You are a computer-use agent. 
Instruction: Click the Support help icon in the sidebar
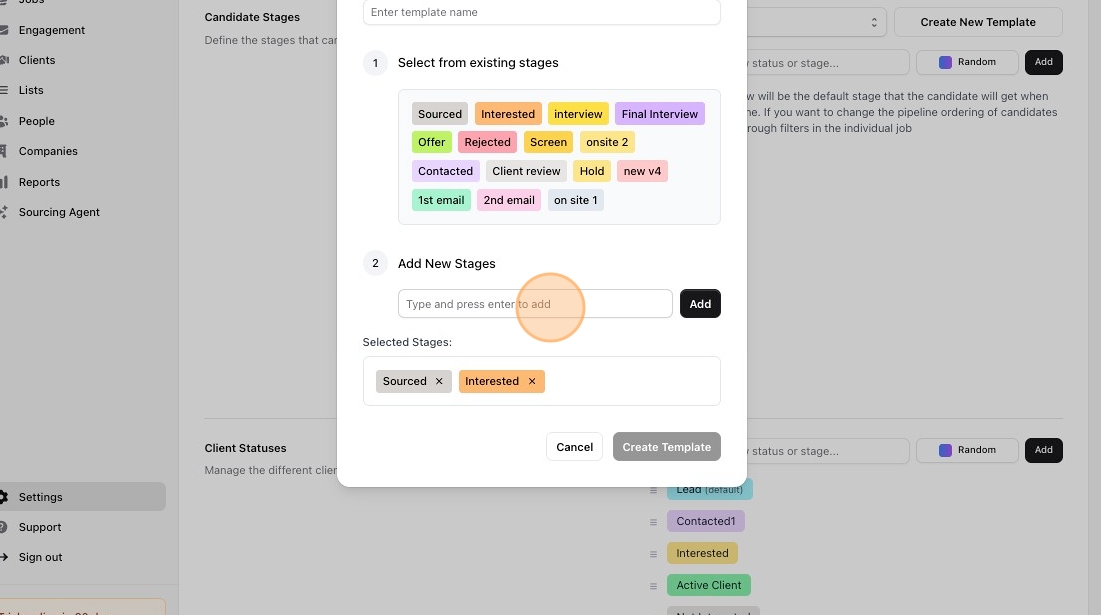click(x=4, y=527)
